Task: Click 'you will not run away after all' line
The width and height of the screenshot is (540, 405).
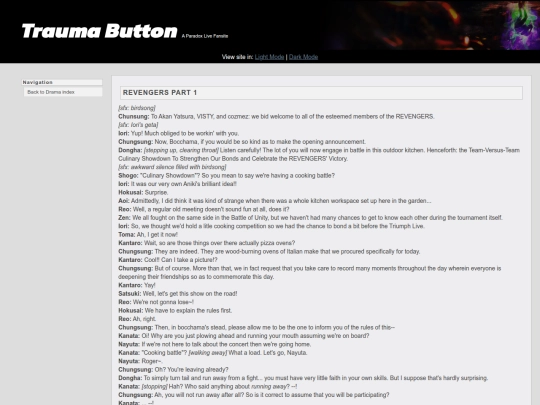Action: pyautogui.click(x=254, y=395)
